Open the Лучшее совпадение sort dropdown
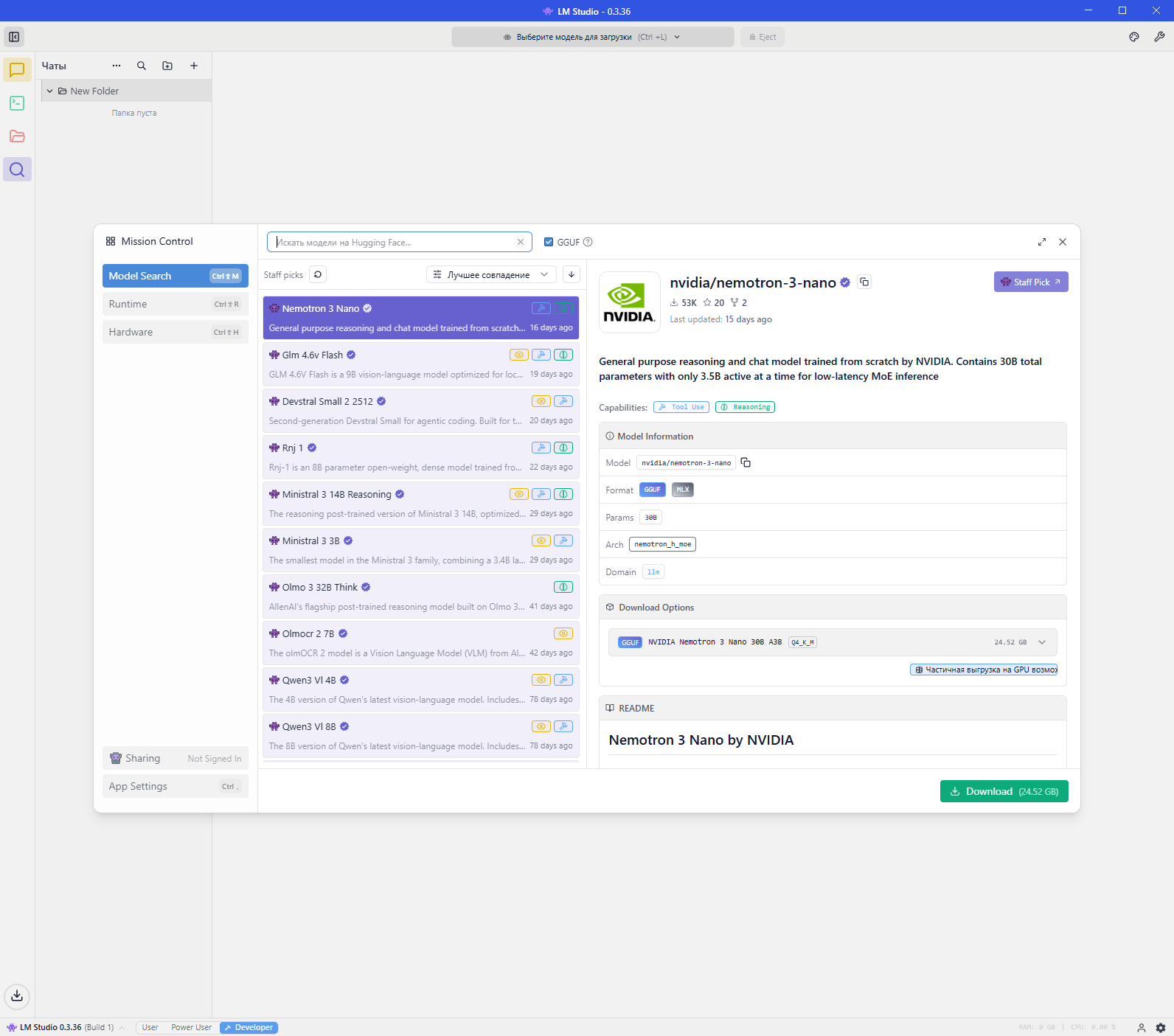 [491, 274]
